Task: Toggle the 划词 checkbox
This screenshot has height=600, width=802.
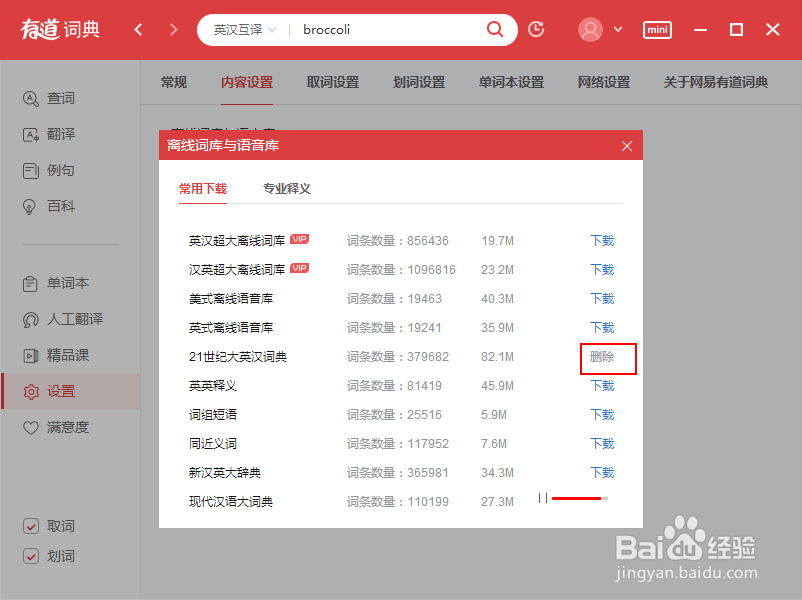Action: pos(31,556)
